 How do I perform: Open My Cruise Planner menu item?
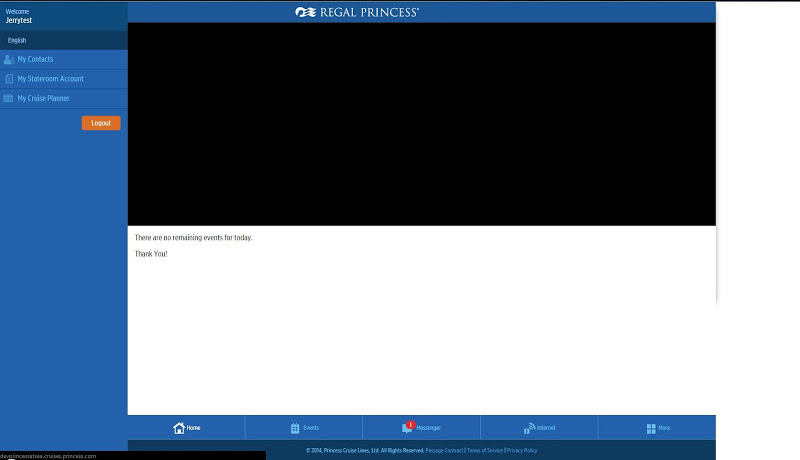click(x=64, y=98)
